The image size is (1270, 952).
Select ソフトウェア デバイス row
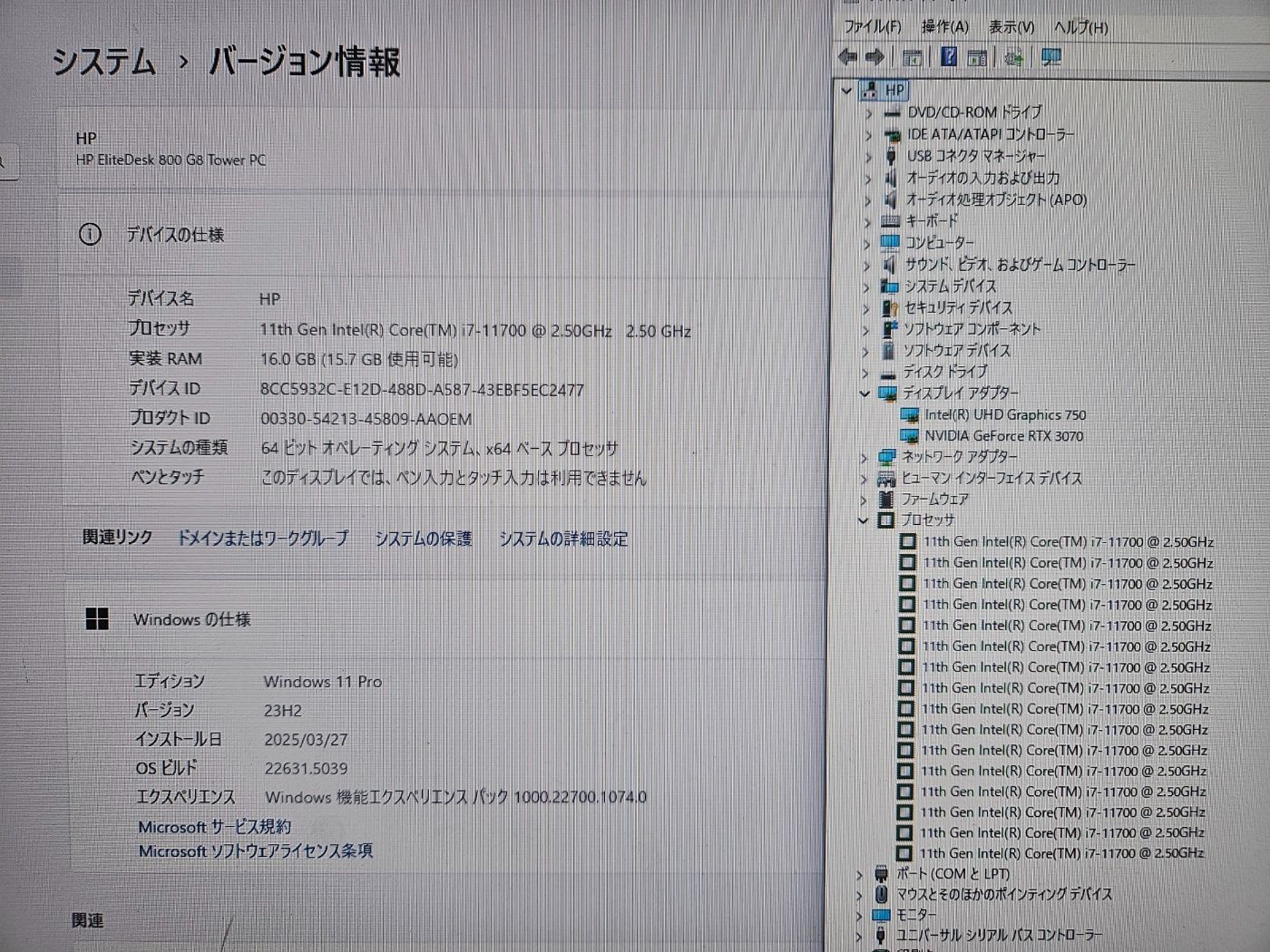tap(956, 351)
